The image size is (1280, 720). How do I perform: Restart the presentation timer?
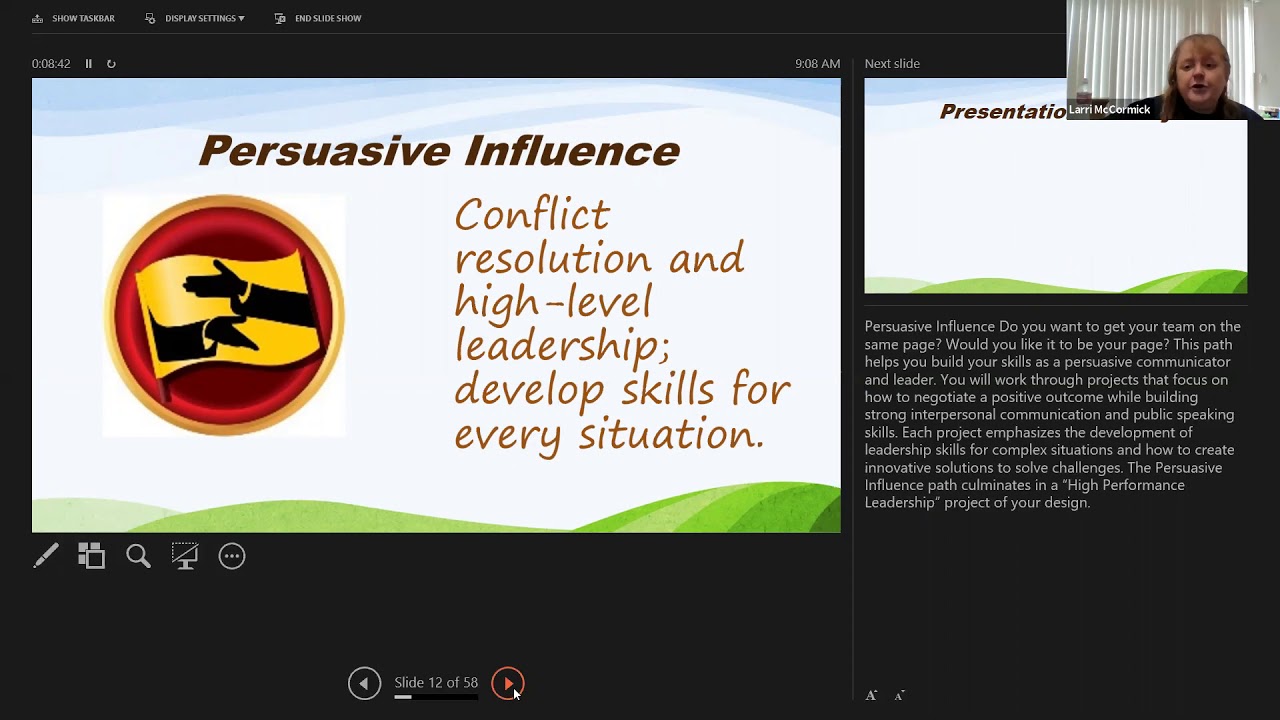click(x=111, y=63)
